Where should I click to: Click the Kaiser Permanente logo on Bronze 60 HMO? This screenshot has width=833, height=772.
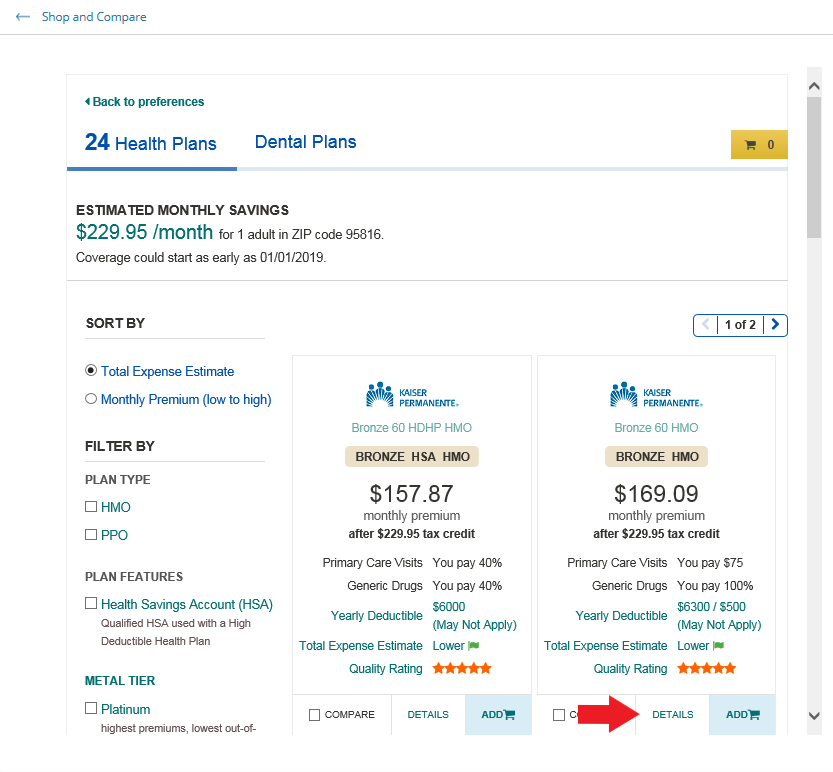[x=656, y=395]
